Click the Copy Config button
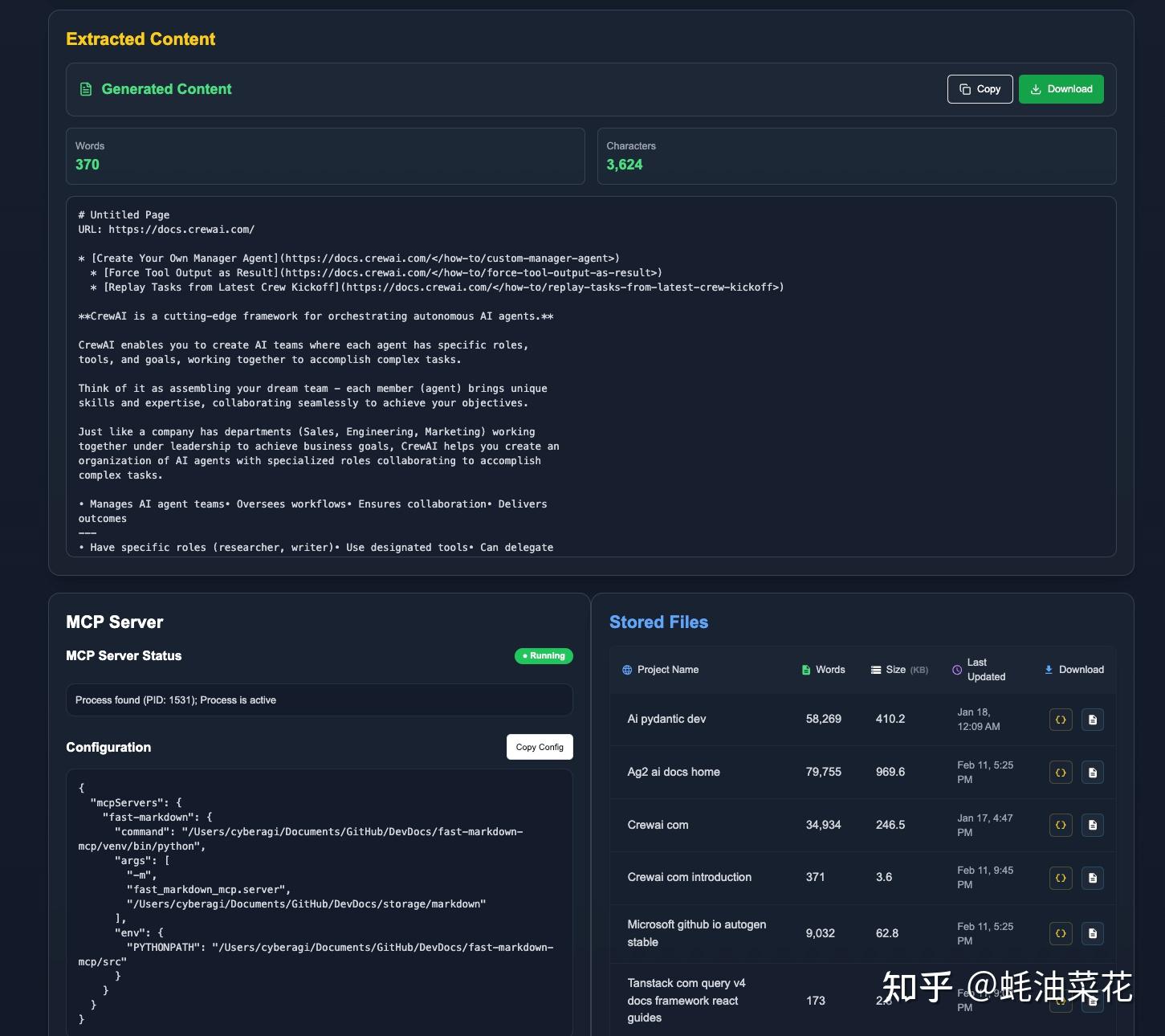The width and height of the screenshot is (1165, 1036). pos(539,747)
